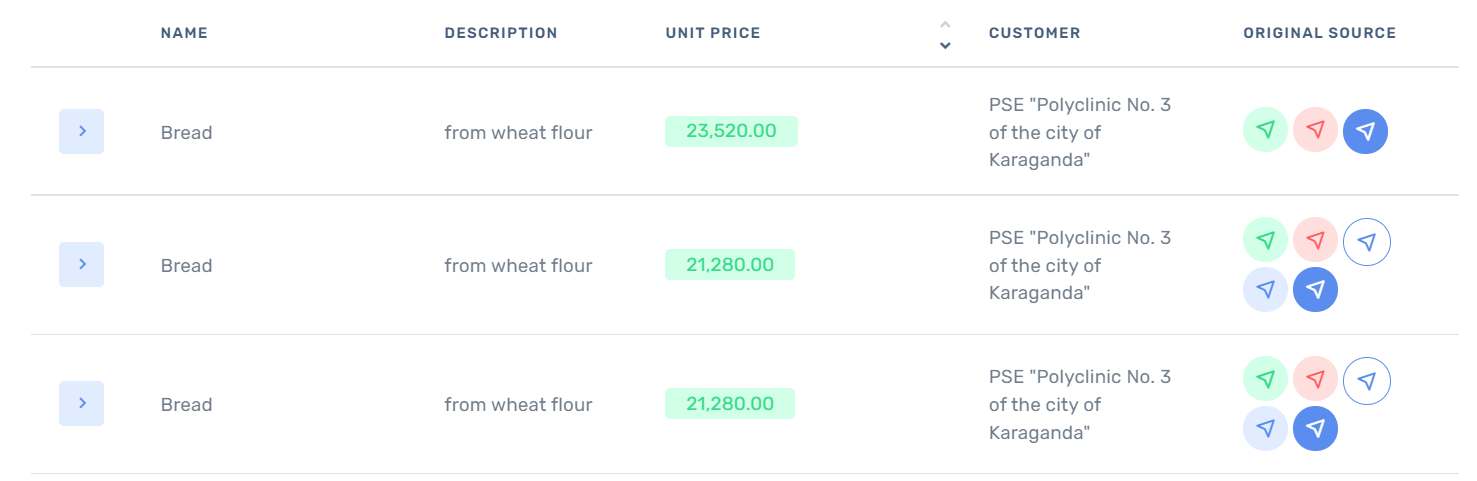Screen dimensions: 1477x481
Task: Click green source icon in first Bread row
Action: [x=1265, y=131]
